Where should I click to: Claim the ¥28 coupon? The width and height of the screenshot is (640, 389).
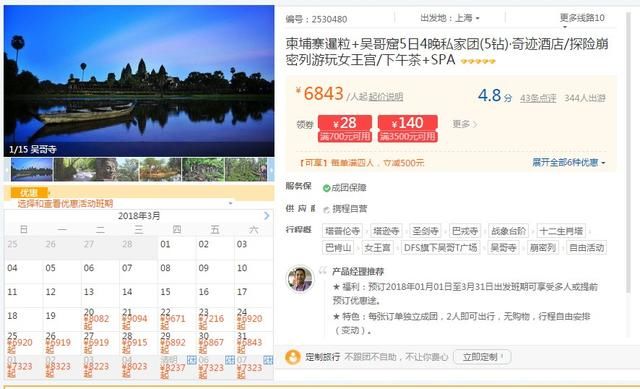coord(345,129)
